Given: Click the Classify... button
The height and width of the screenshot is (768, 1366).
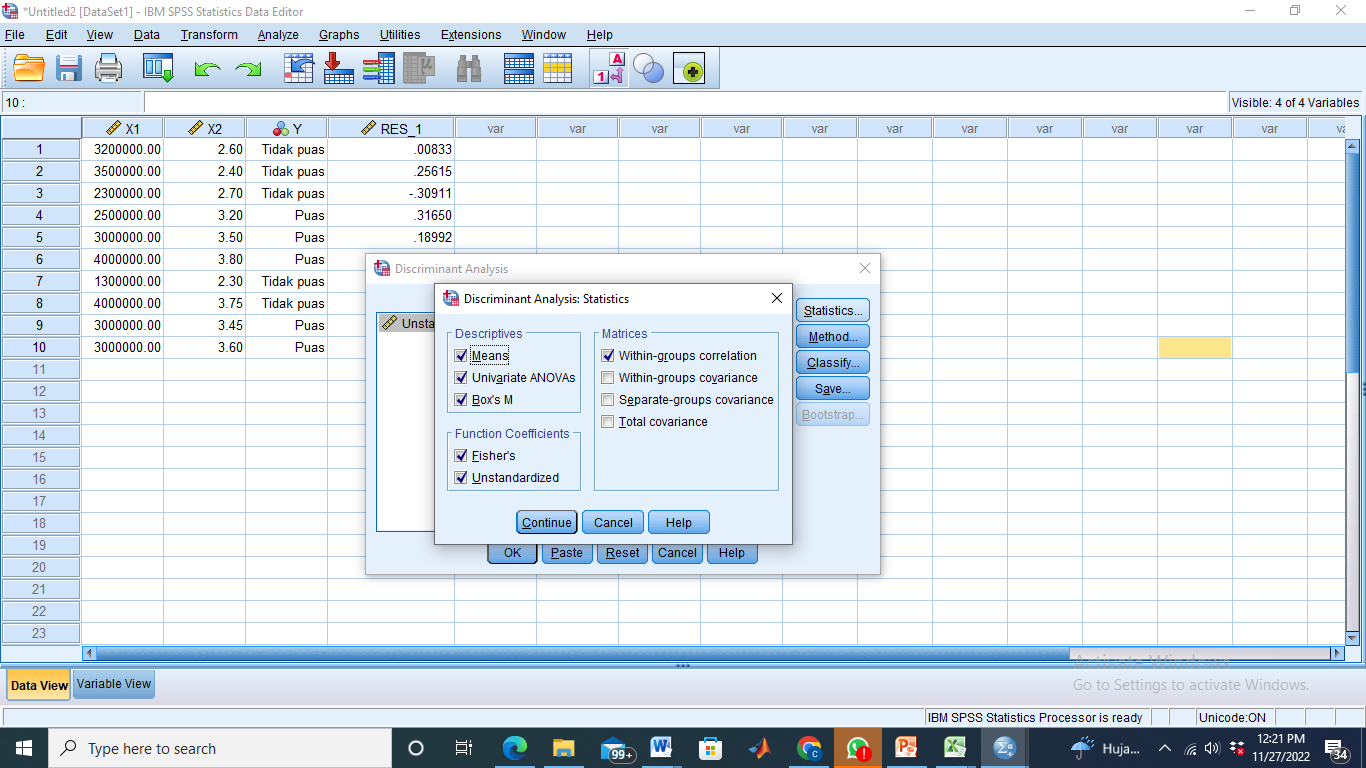Looking at the screenshot, I should pyautogui.click(x=832, y=363).
